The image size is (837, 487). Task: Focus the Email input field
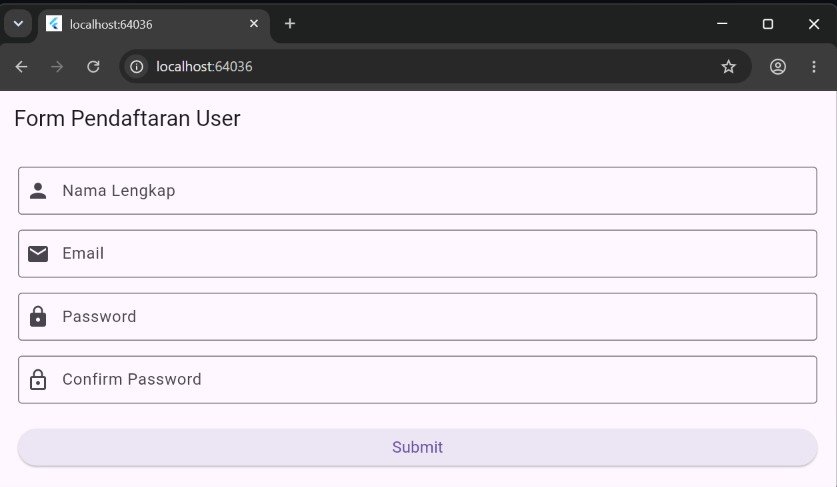pos(417,254)
